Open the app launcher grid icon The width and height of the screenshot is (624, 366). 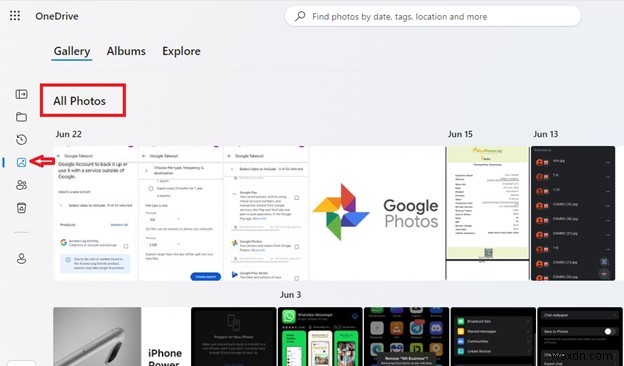pyautogui.click(x=15, y=16)
